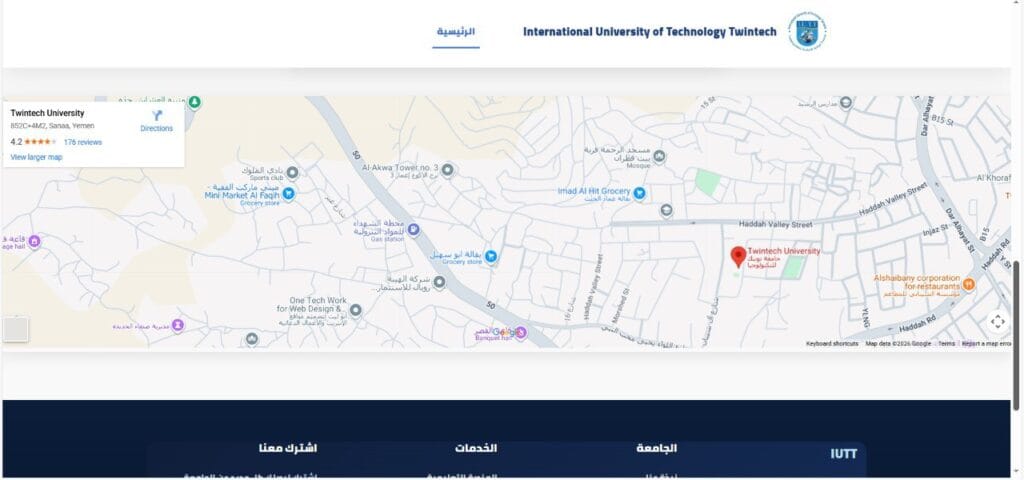Click Report a map error link
1024x480 pixels.
pos(986,344)
